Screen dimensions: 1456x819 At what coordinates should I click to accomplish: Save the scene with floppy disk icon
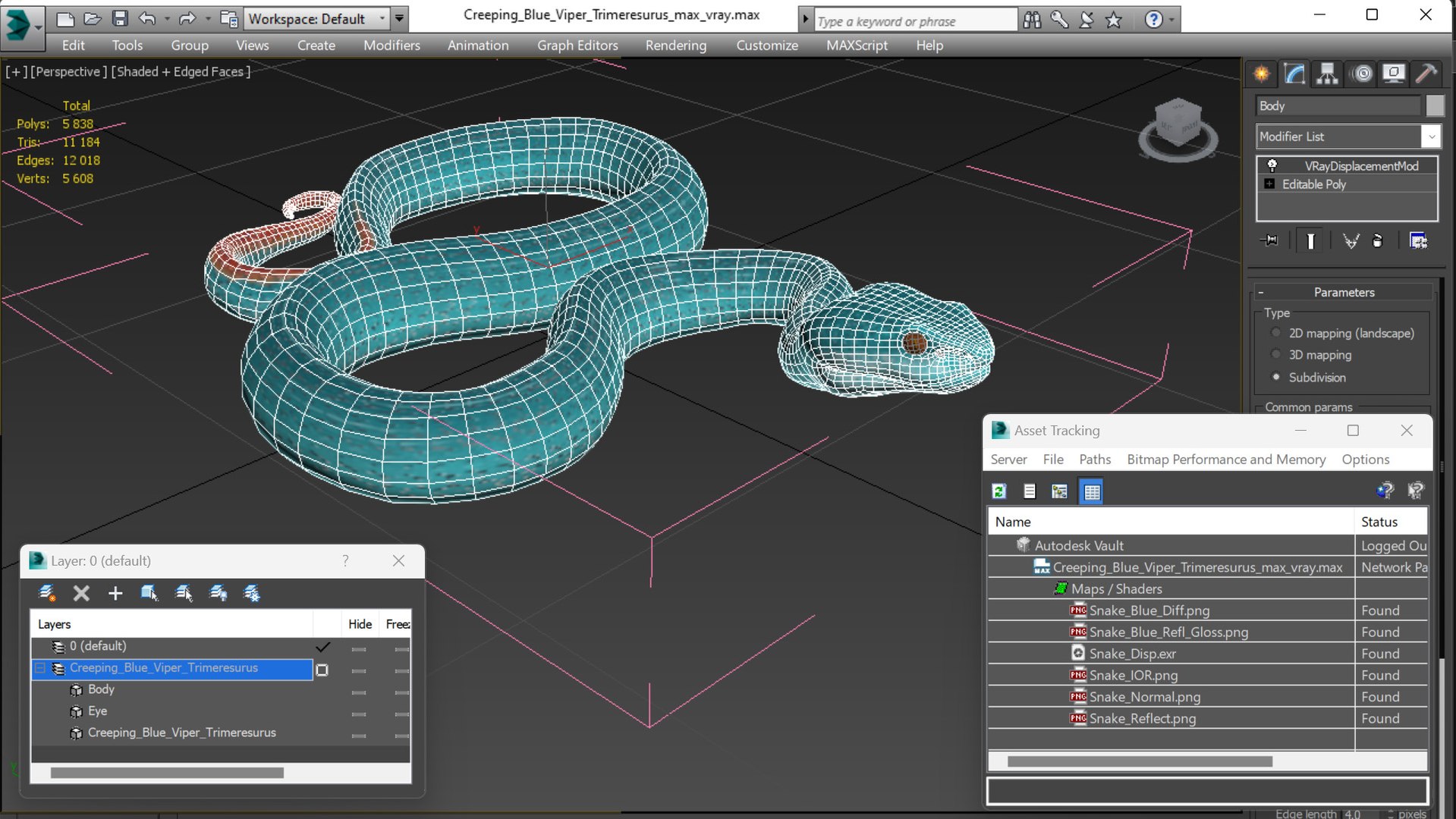coord(120,18)
